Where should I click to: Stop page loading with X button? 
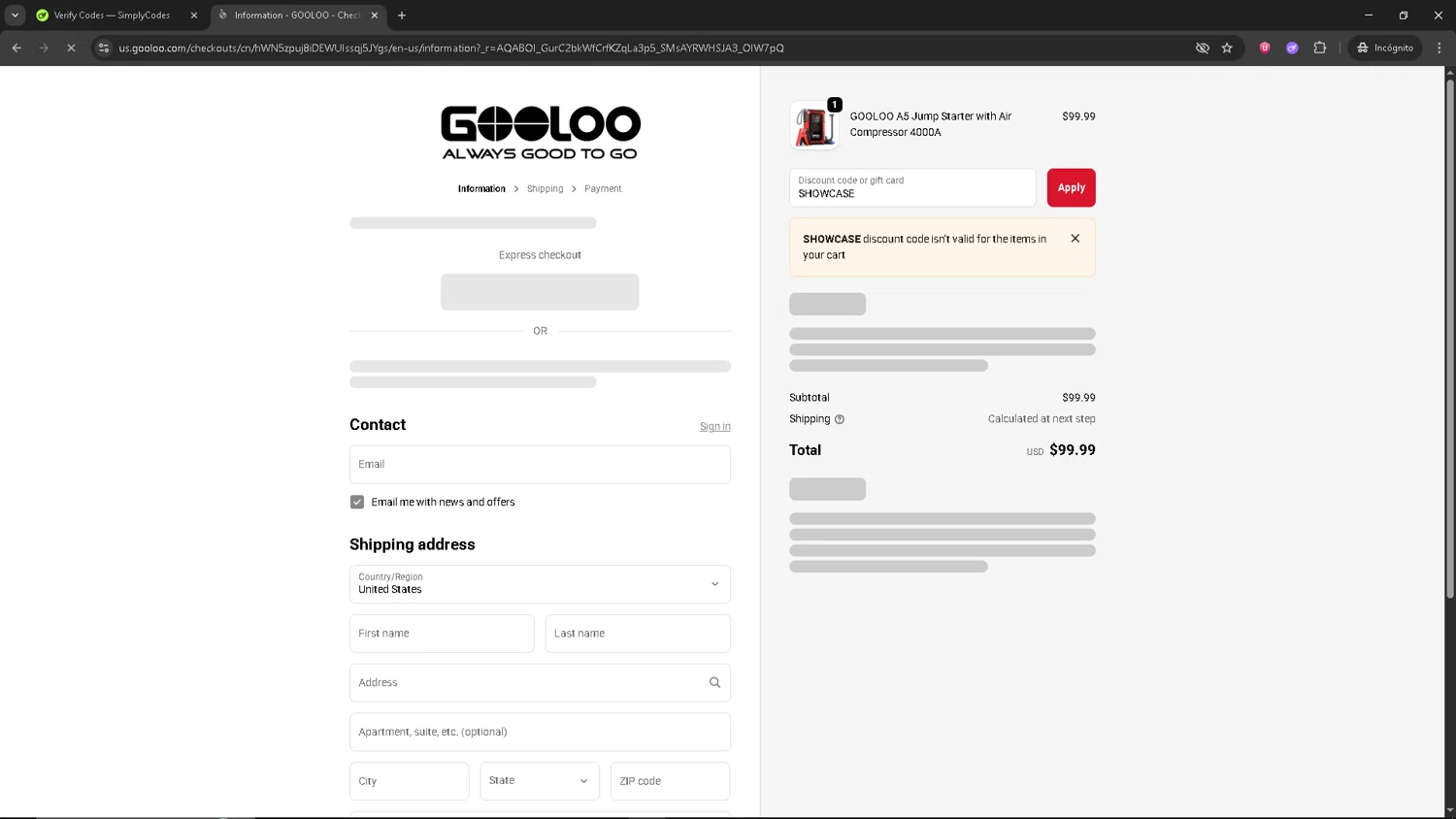71,48
